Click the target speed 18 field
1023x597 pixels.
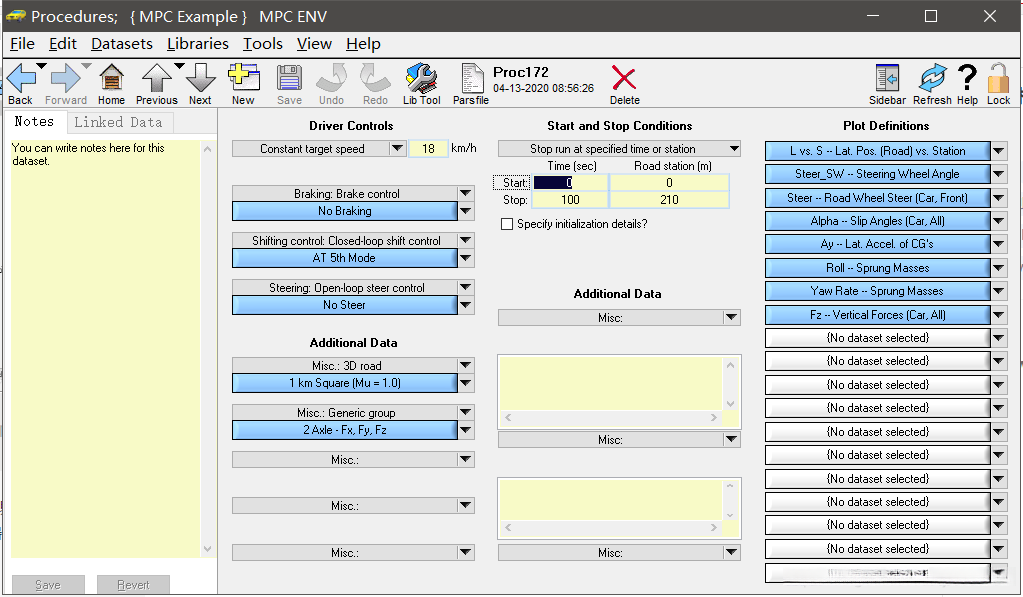pos(429,149)
